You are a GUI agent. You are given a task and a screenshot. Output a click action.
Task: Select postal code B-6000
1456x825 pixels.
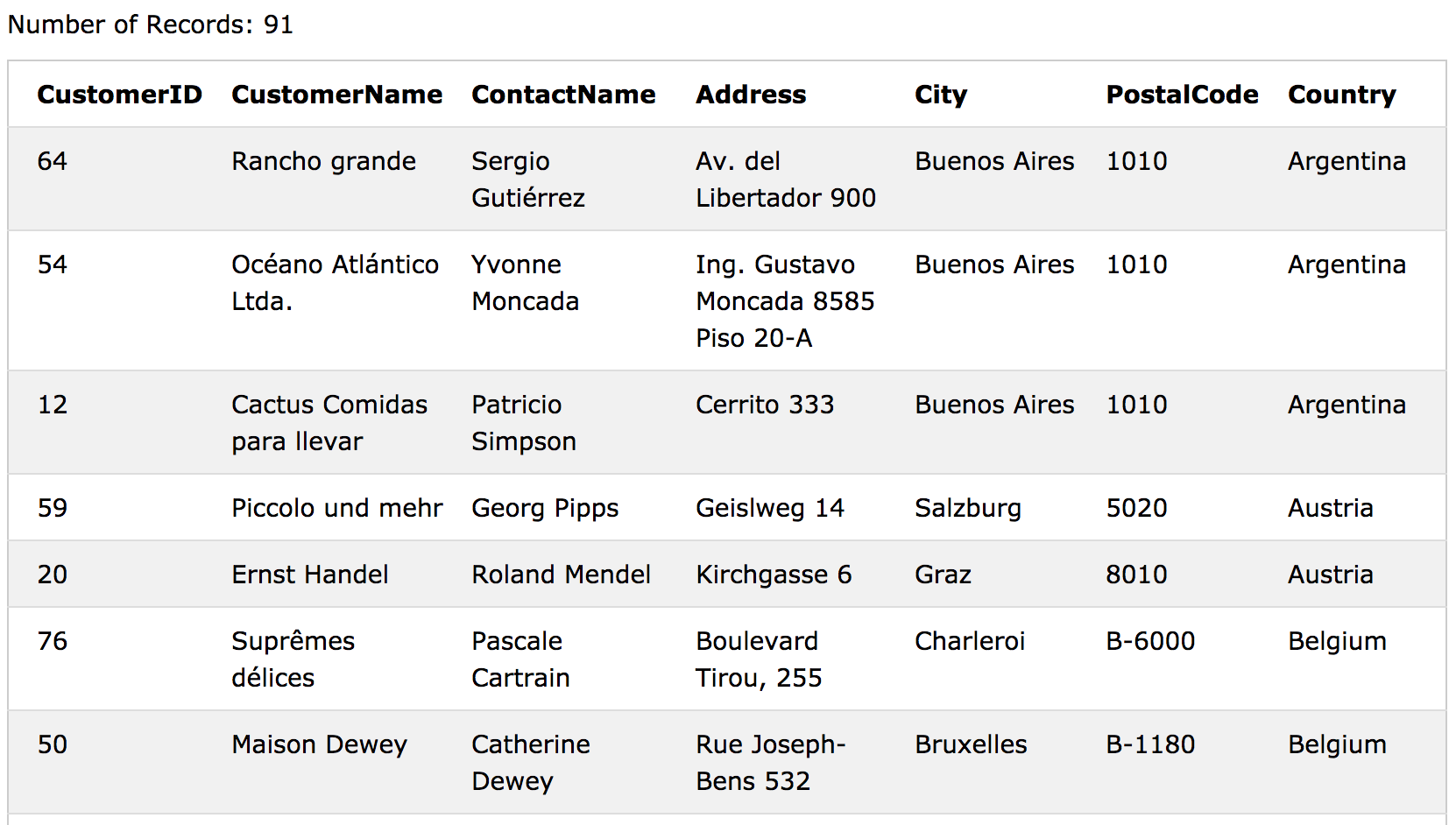(1150, 641)
